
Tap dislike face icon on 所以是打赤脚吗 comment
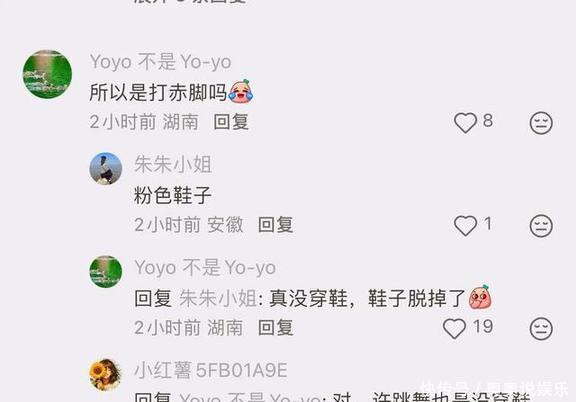[x=541, y=122]
